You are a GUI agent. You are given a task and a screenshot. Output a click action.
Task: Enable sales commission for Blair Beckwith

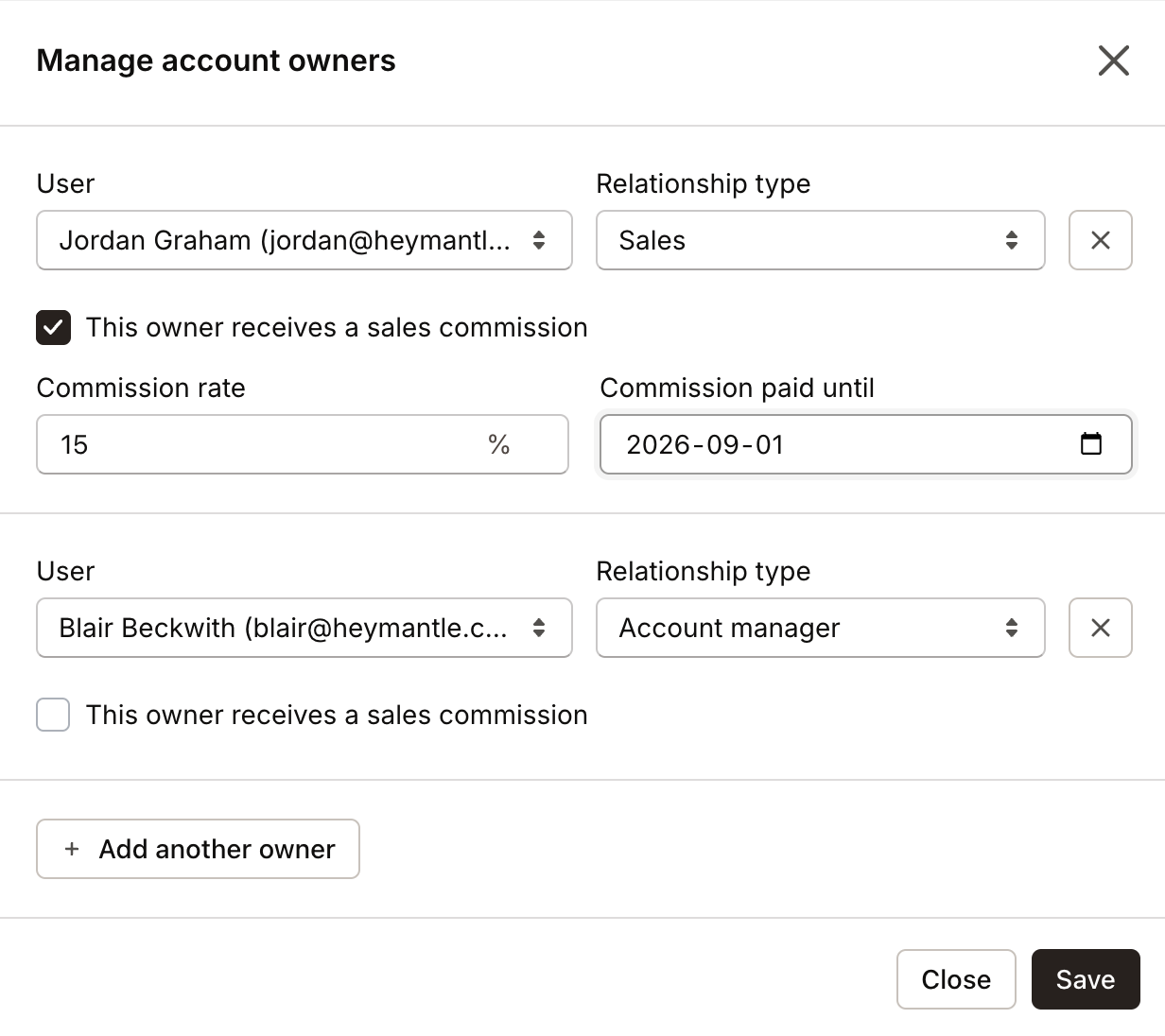point(52,715)
